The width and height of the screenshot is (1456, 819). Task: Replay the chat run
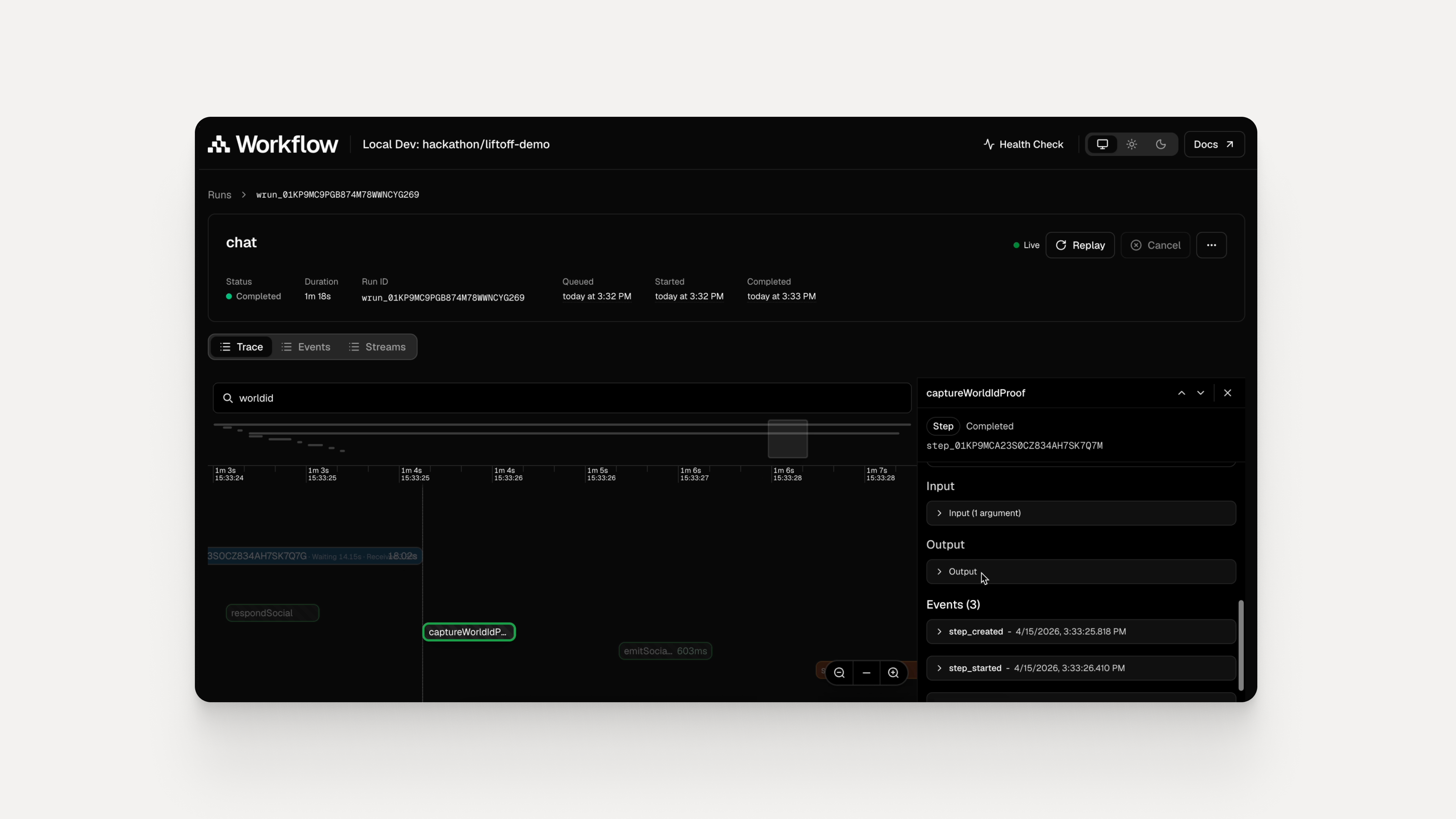(1079, 245)
